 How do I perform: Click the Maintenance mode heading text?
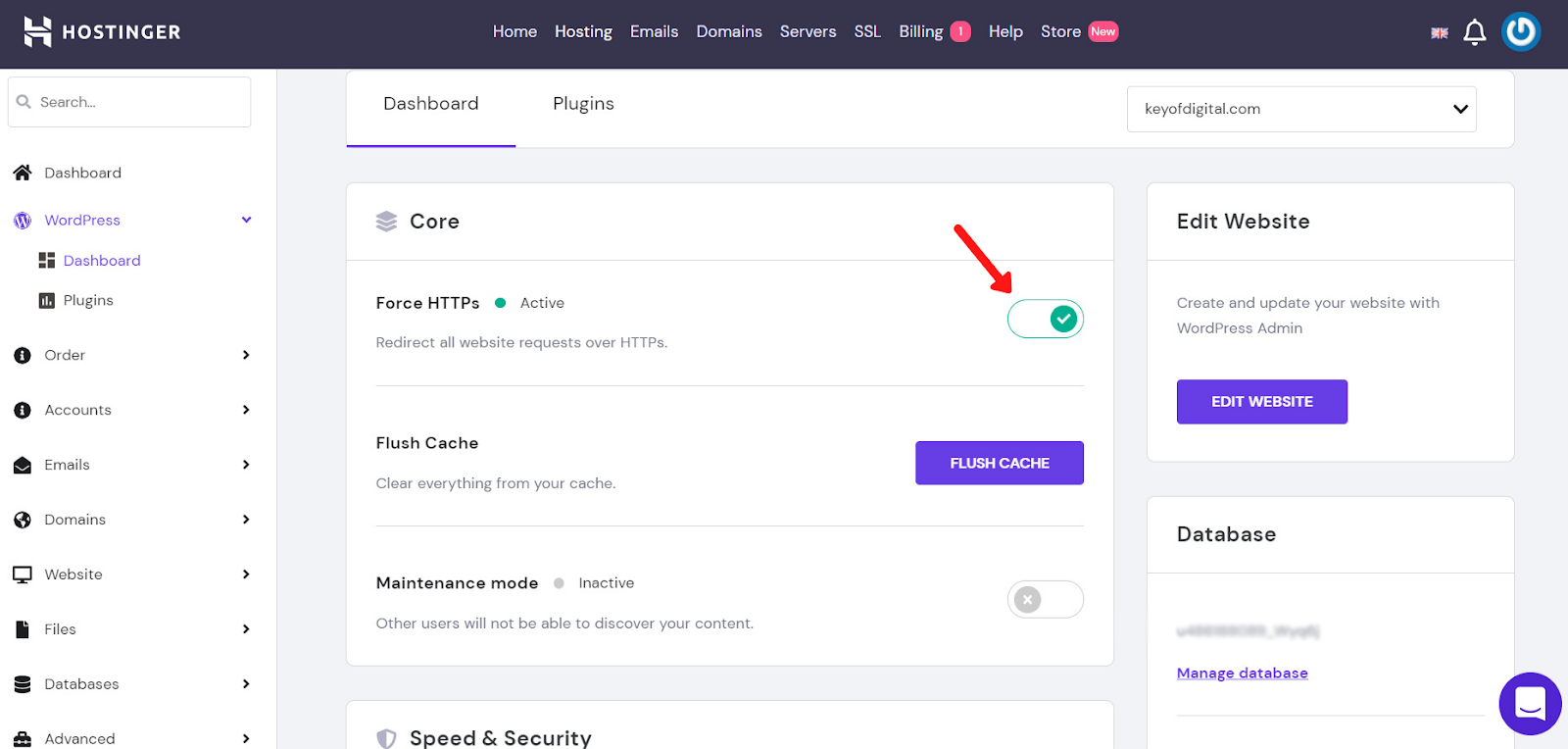(457, 583)
